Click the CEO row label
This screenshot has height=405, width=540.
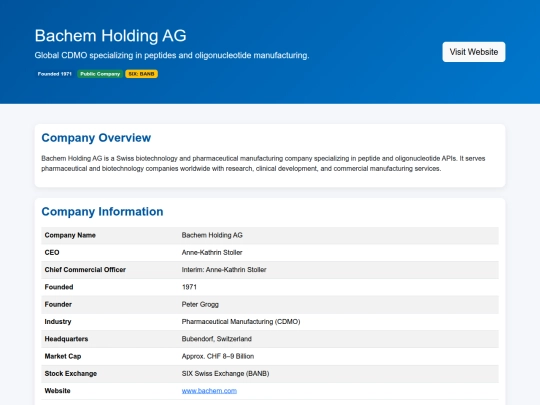click(x=52, y=252)
